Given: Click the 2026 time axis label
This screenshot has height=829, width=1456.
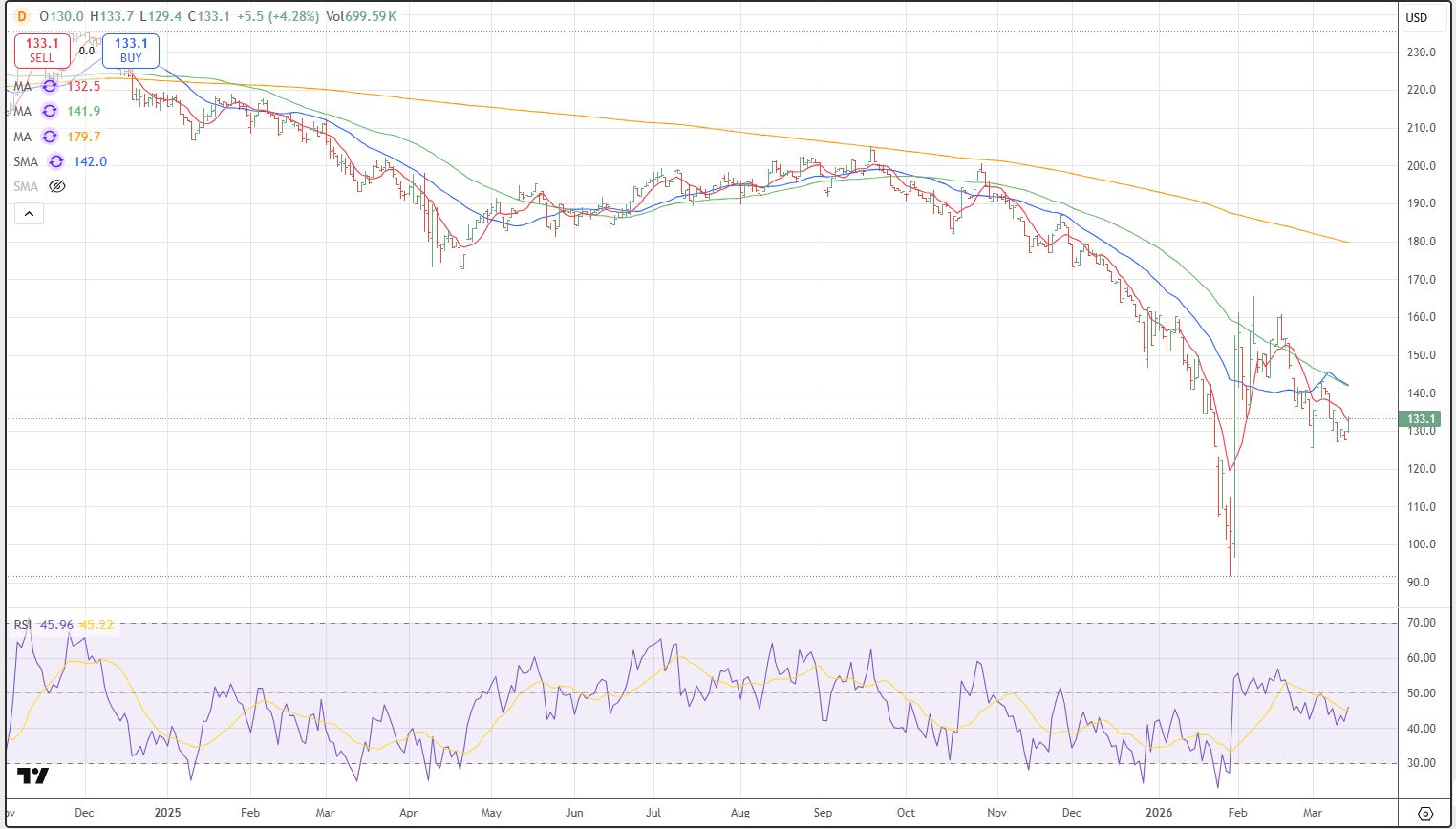Looking at the screenshot, I should tap(1158, 813).
